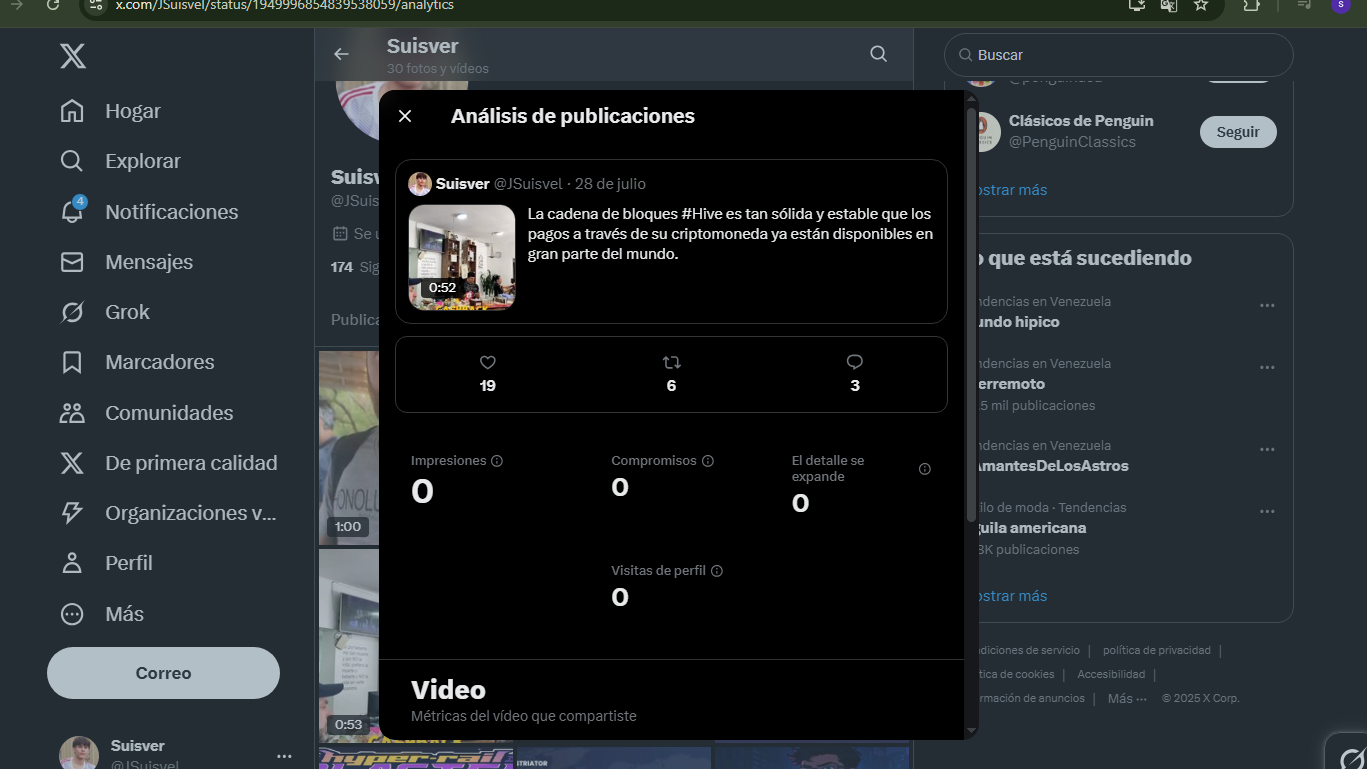The image size is (1367, 769).
Task: Focus the Buscar search field
Action: (x=1118, y=55)
